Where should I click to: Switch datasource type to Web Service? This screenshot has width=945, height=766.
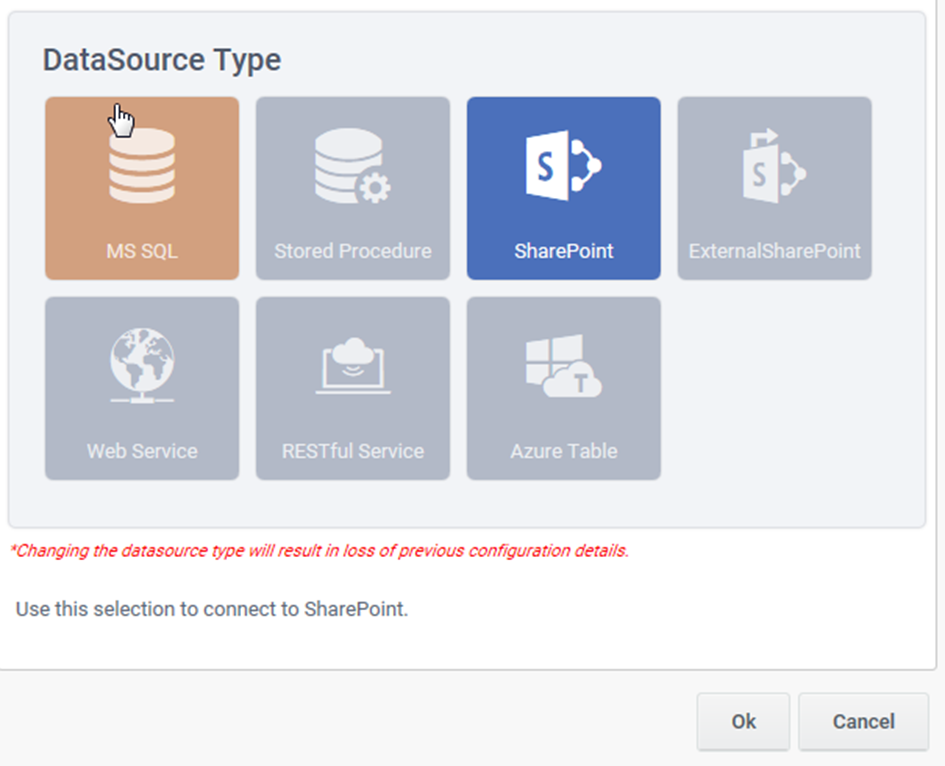click(141, 388)
